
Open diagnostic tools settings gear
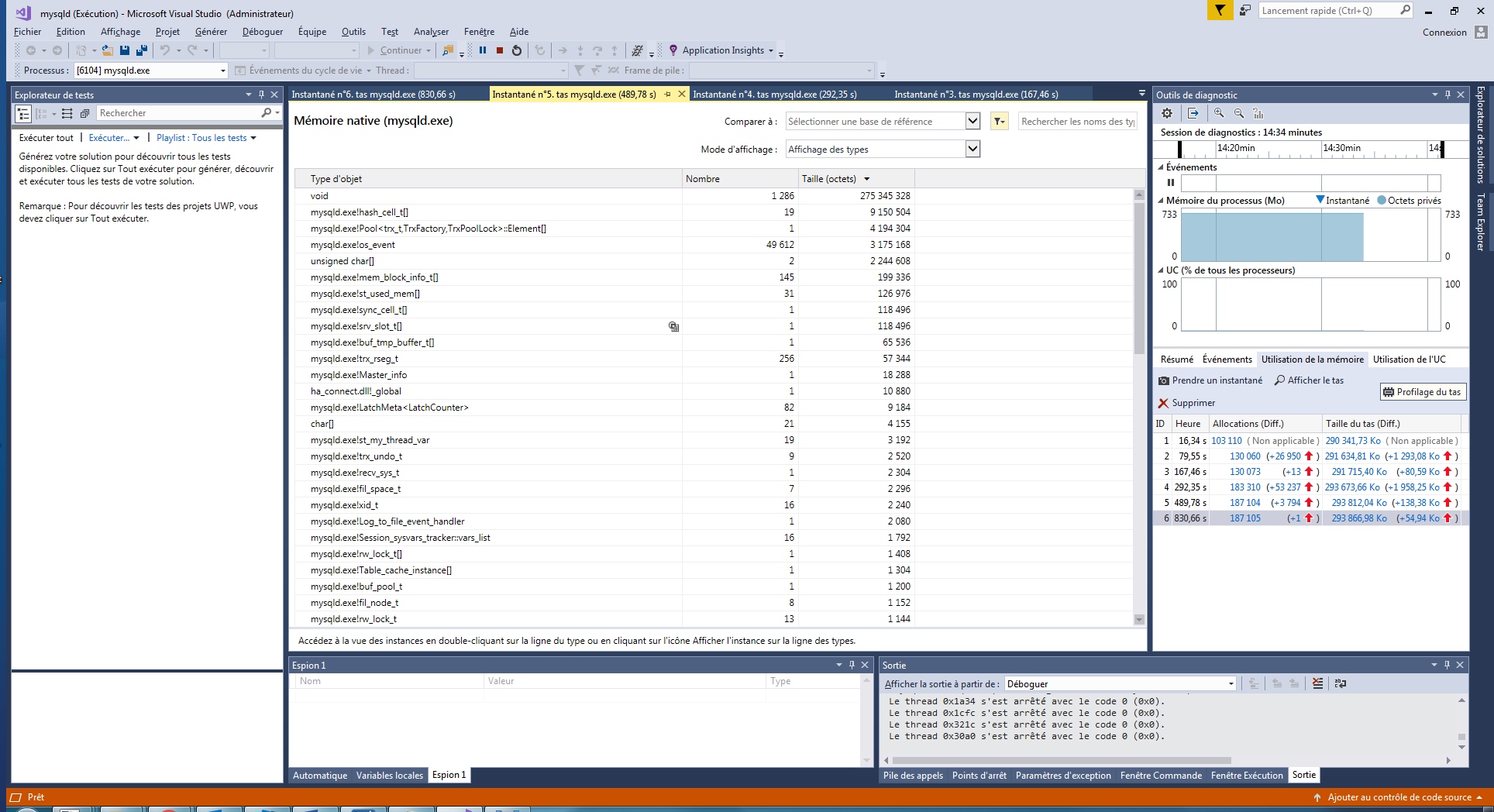[1167, 113]
